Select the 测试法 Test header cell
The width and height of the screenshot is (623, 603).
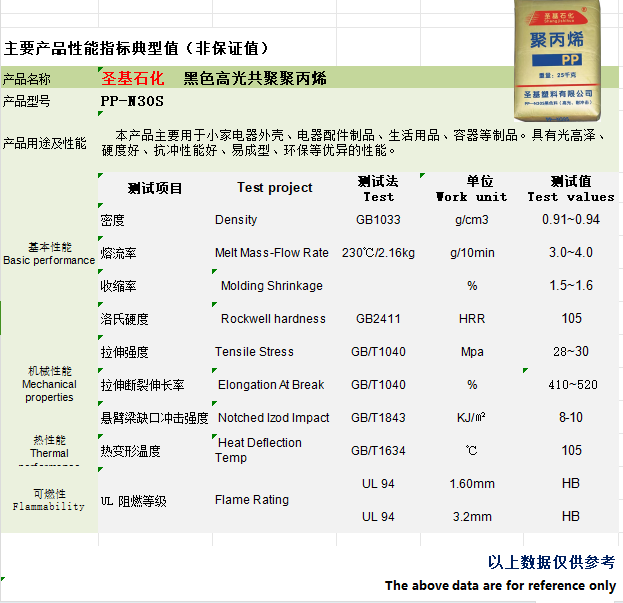pyautogui.click(x=378, y=189)
